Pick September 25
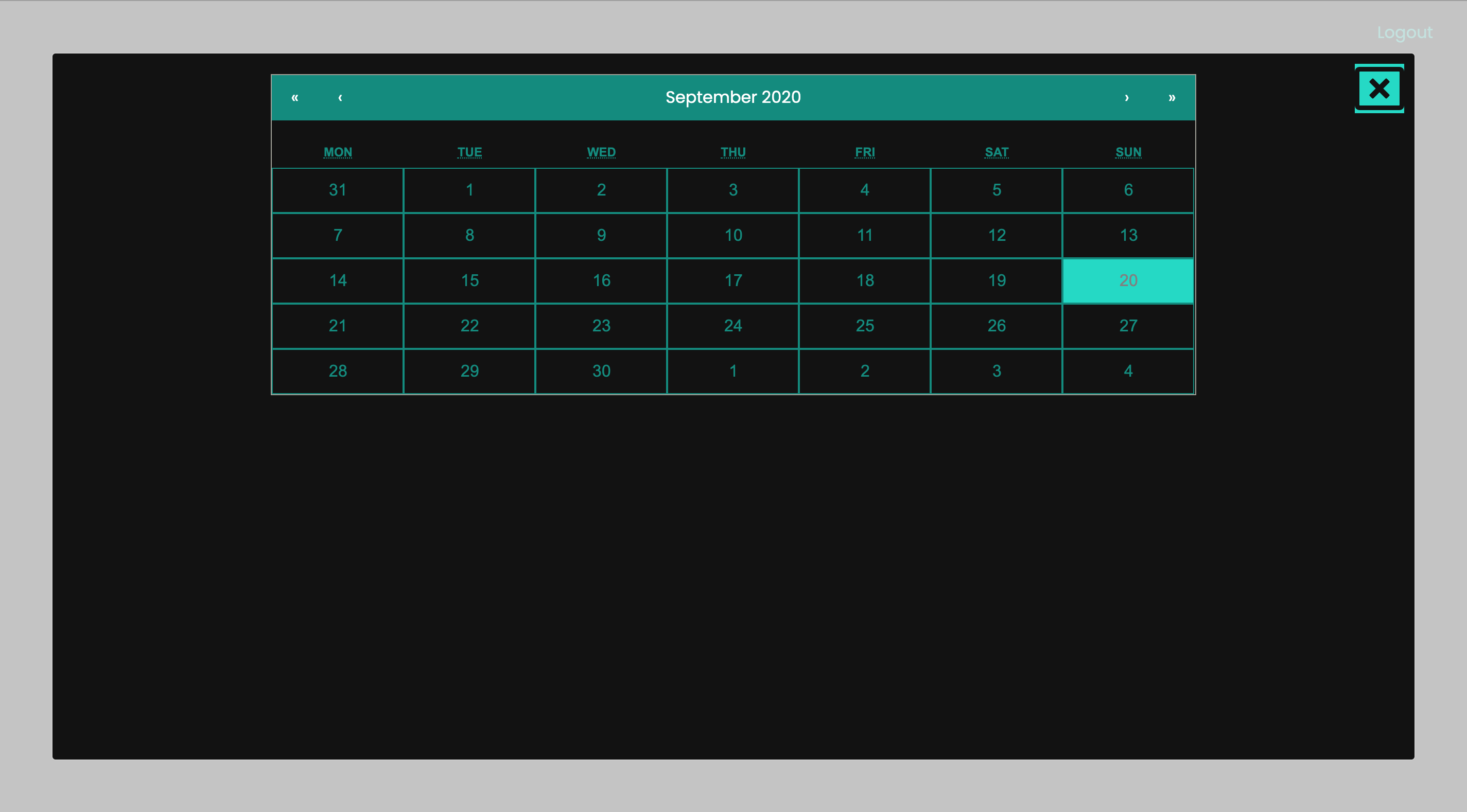This screenshot has height=812, width=1467. click(x=864, y=326)
